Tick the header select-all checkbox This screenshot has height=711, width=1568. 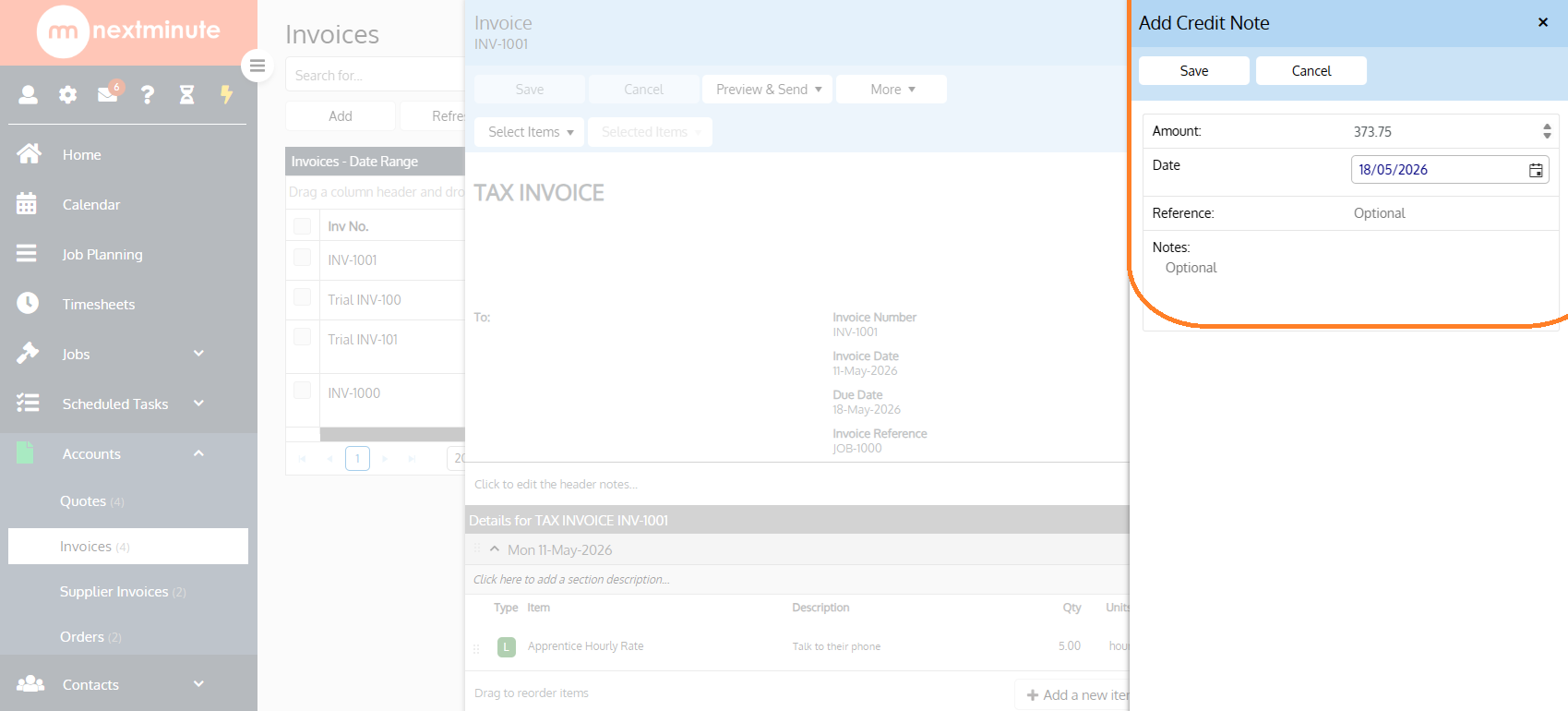point(302,225)
